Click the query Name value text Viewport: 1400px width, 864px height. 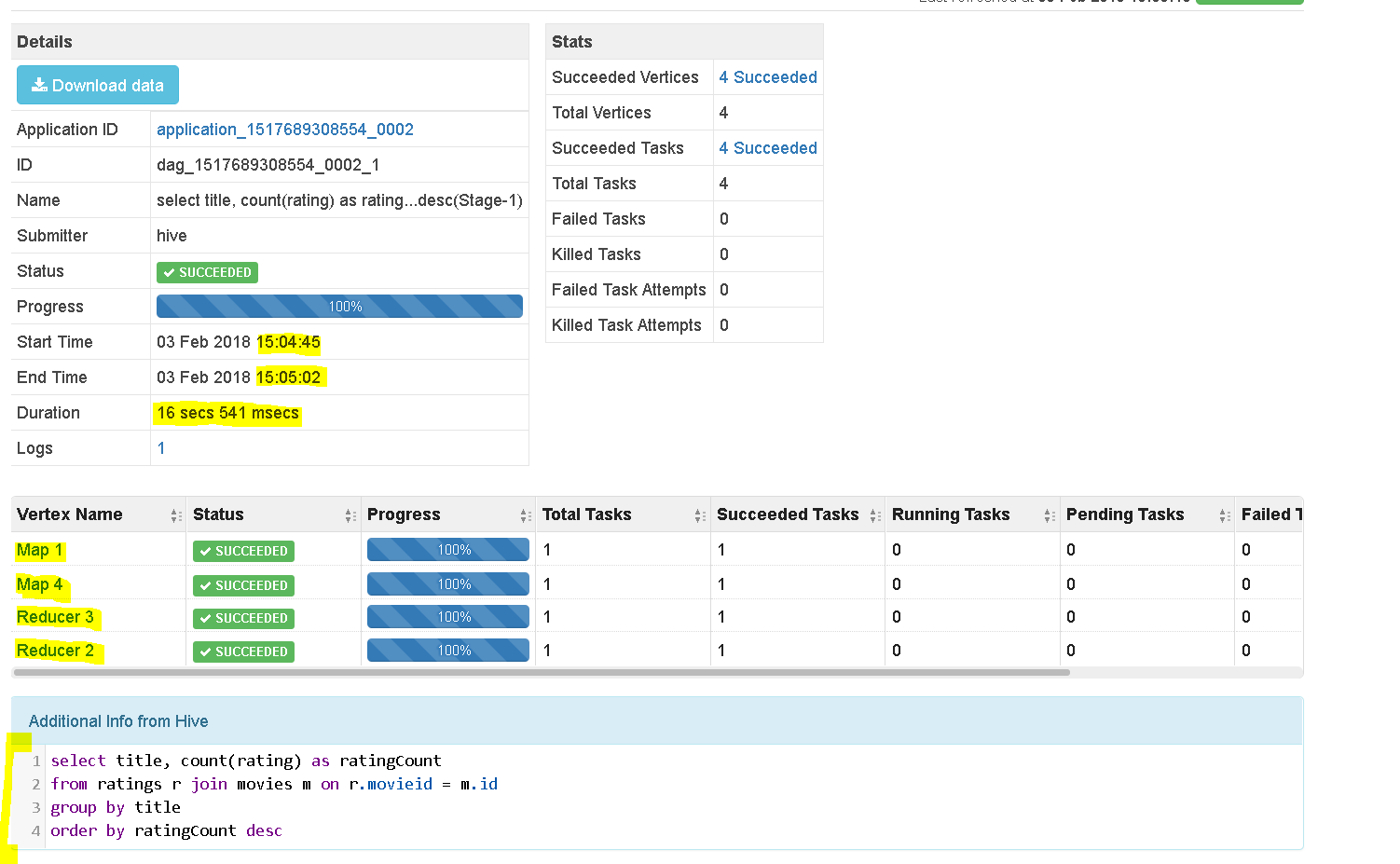click(x=339, y=200)
